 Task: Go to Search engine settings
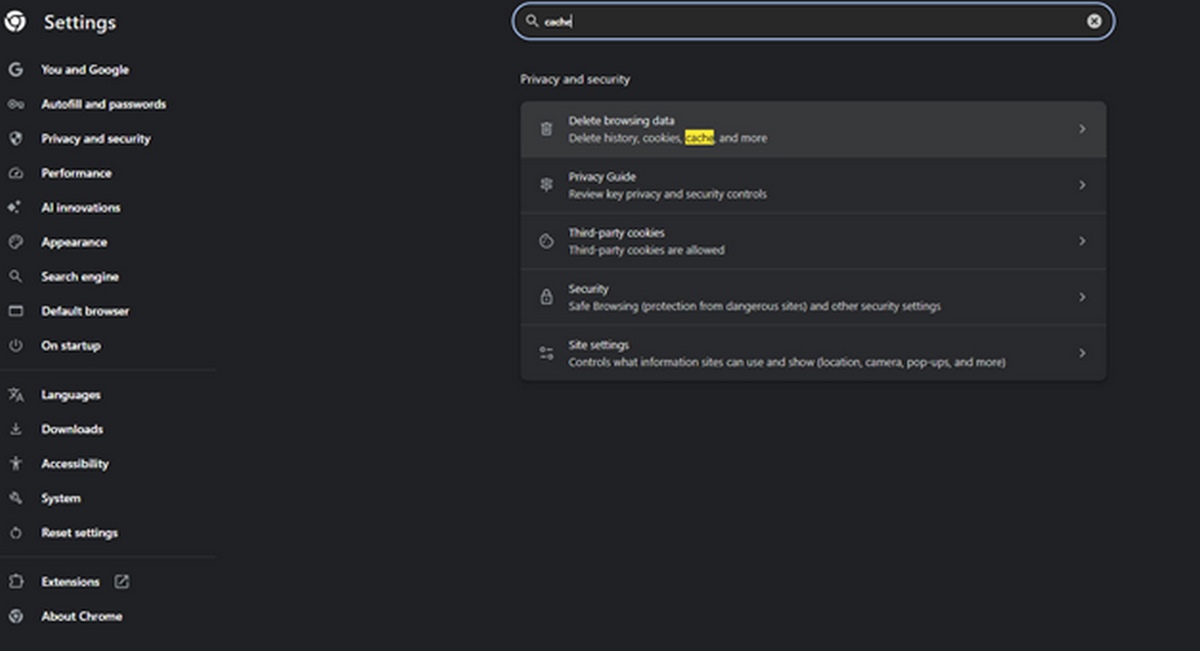80,277
